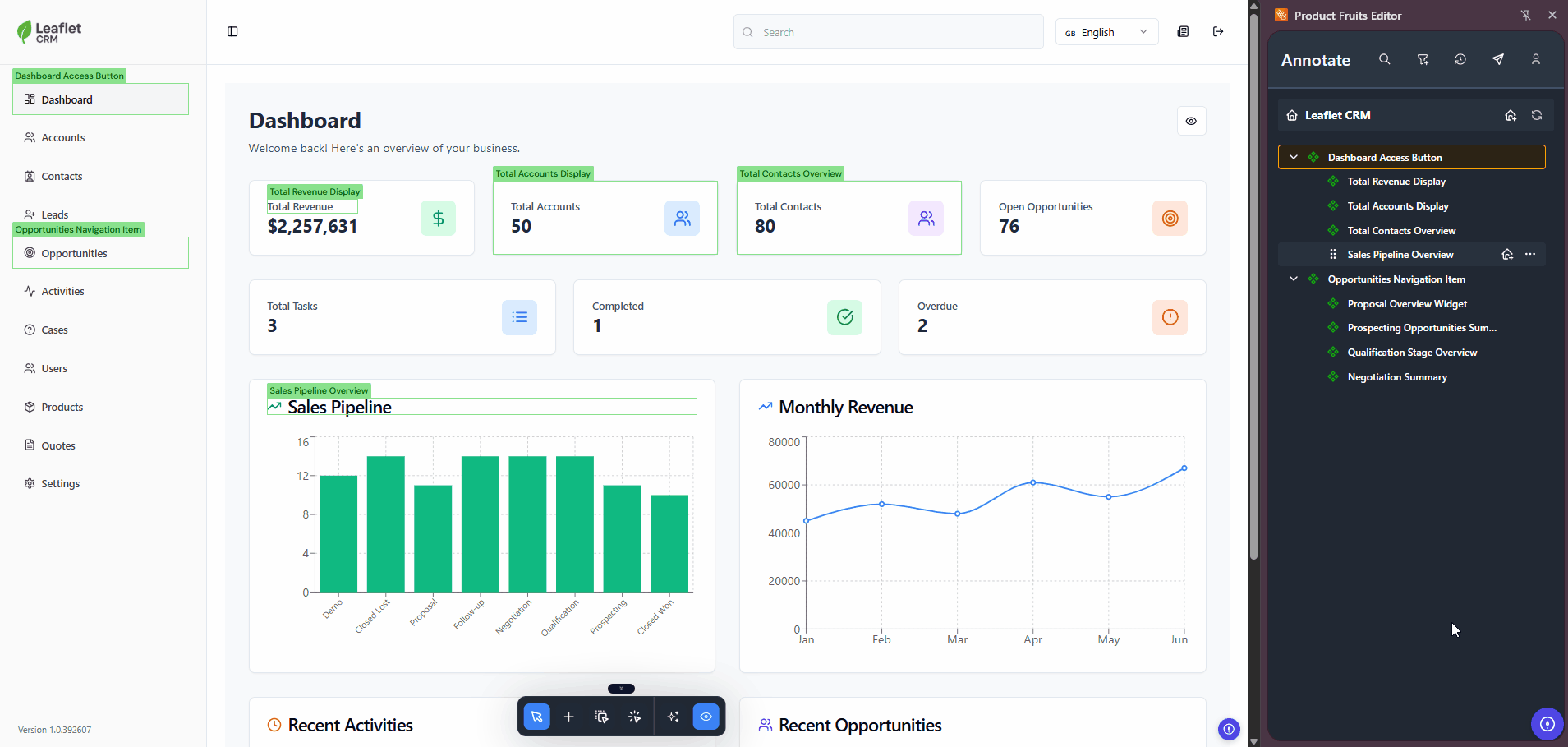
Task: Open Accounts in the left sidebar
Action: click(x=63, y=138)
